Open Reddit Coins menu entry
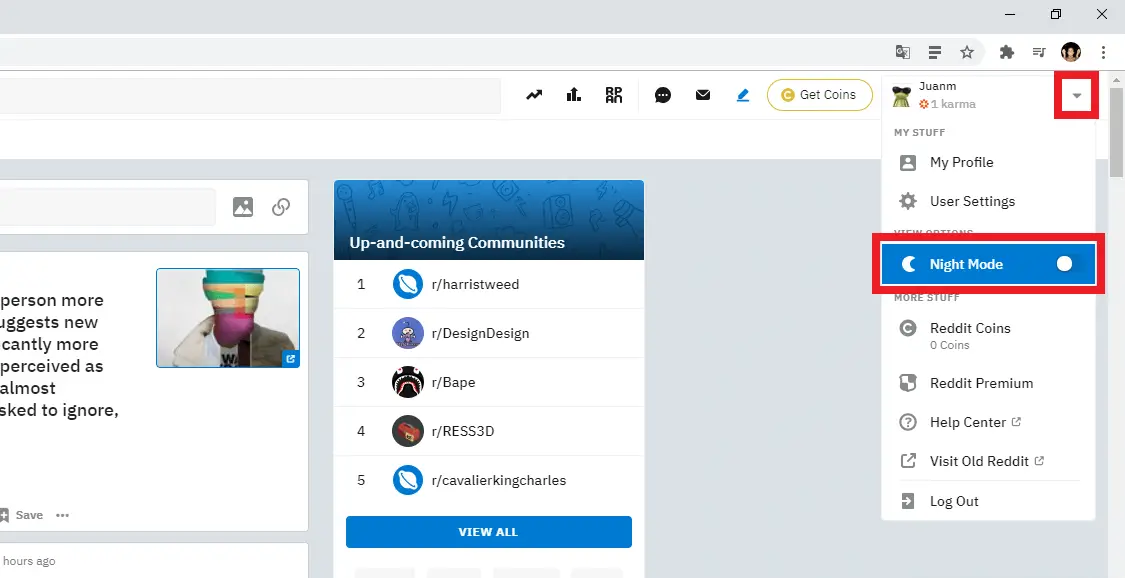The height and width of the screenshot is (578, 1125). pyautogui.click(x=988, y=335)
